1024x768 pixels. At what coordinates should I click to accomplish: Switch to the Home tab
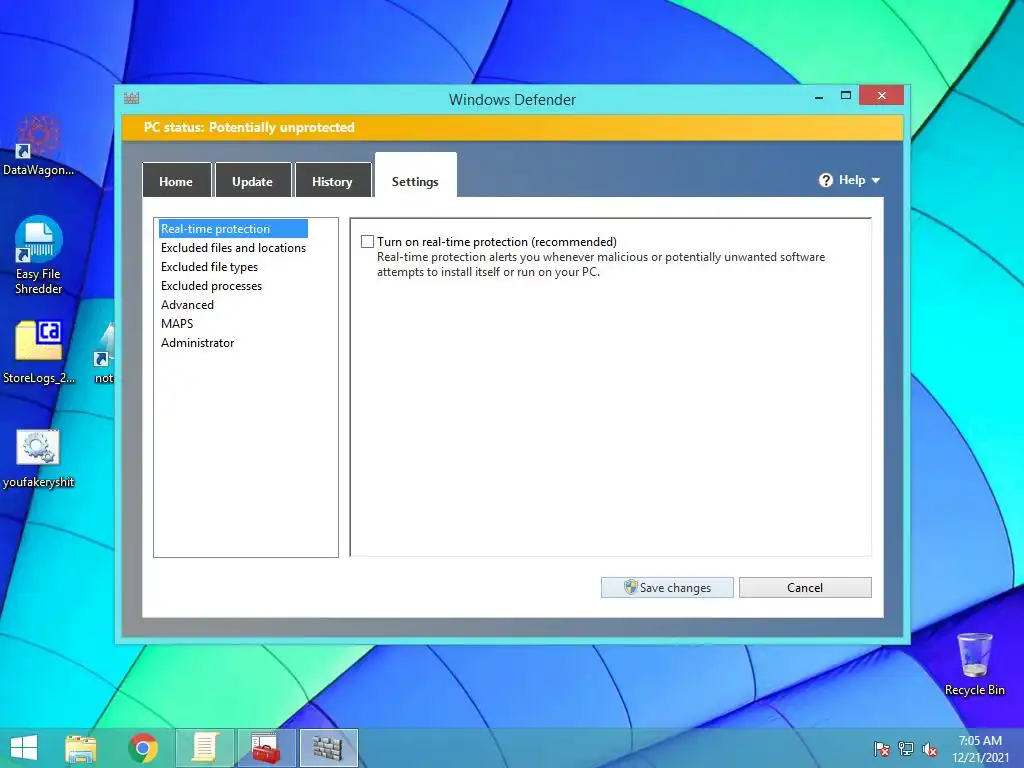pyautogui.click(x=176, y=181)
